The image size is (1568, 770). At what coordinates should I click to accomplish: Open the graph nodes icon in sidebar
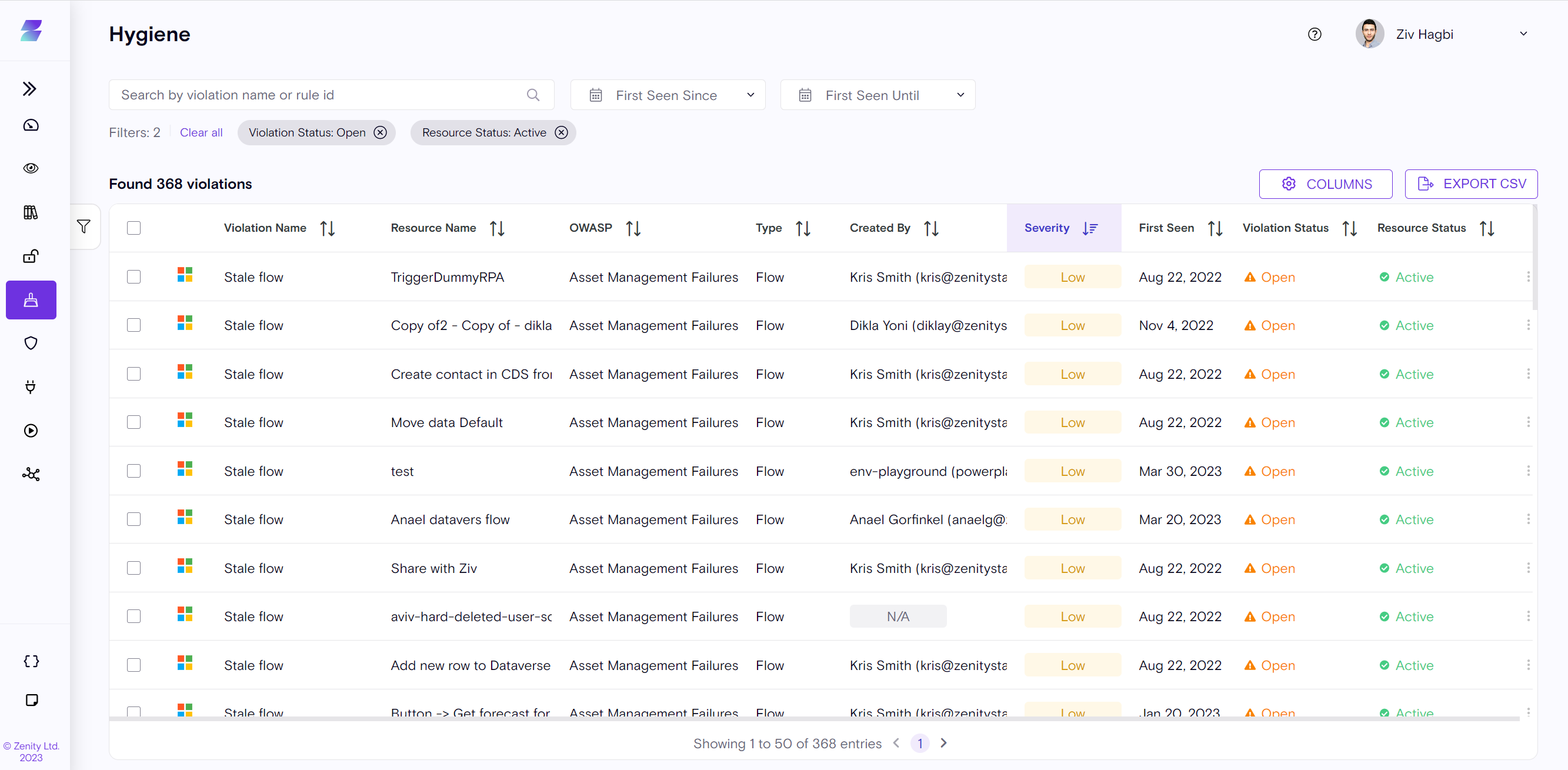(x=31, y=474)
